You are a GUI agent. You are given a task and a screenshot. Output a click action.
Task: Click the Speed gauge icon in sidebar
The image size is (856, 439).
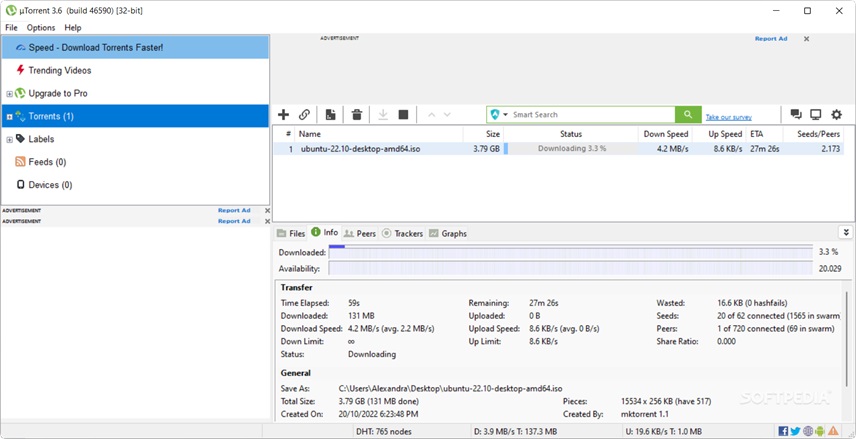click(x=21, y=48)
